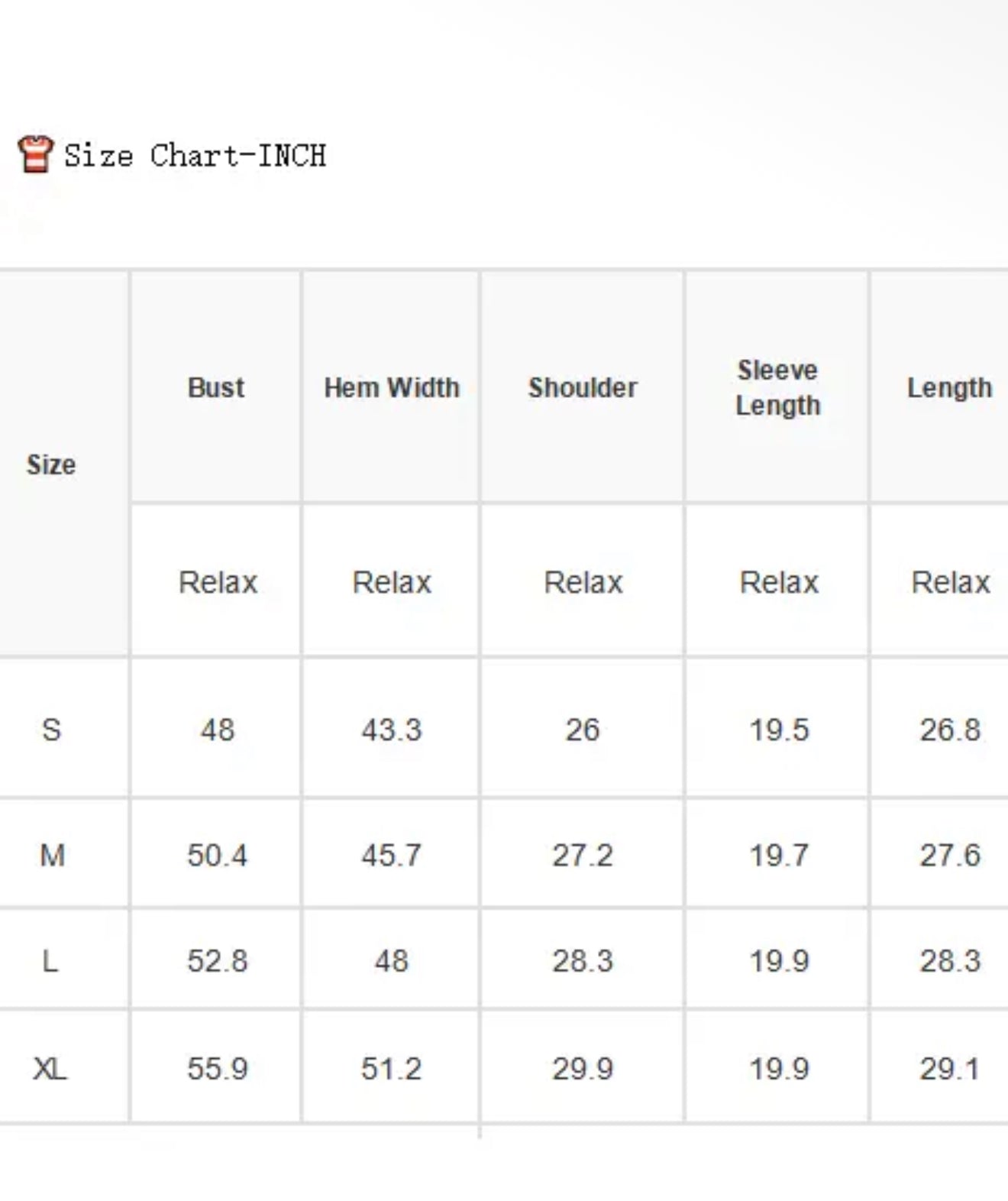This screenshot has width=1008, height=1201.
Task: Select the M size row label
Action: point(52,855)
